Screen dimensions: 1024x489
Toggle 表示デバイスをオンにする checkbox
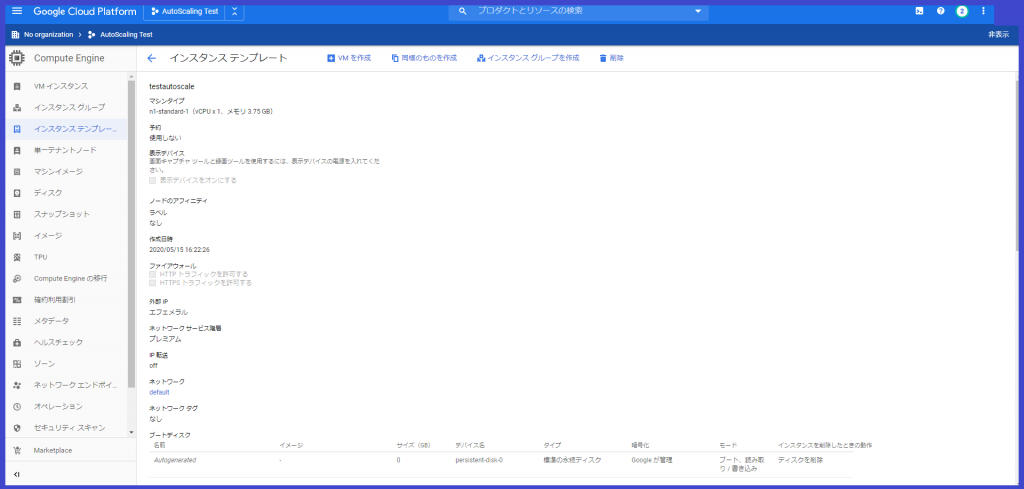point(153,180)
